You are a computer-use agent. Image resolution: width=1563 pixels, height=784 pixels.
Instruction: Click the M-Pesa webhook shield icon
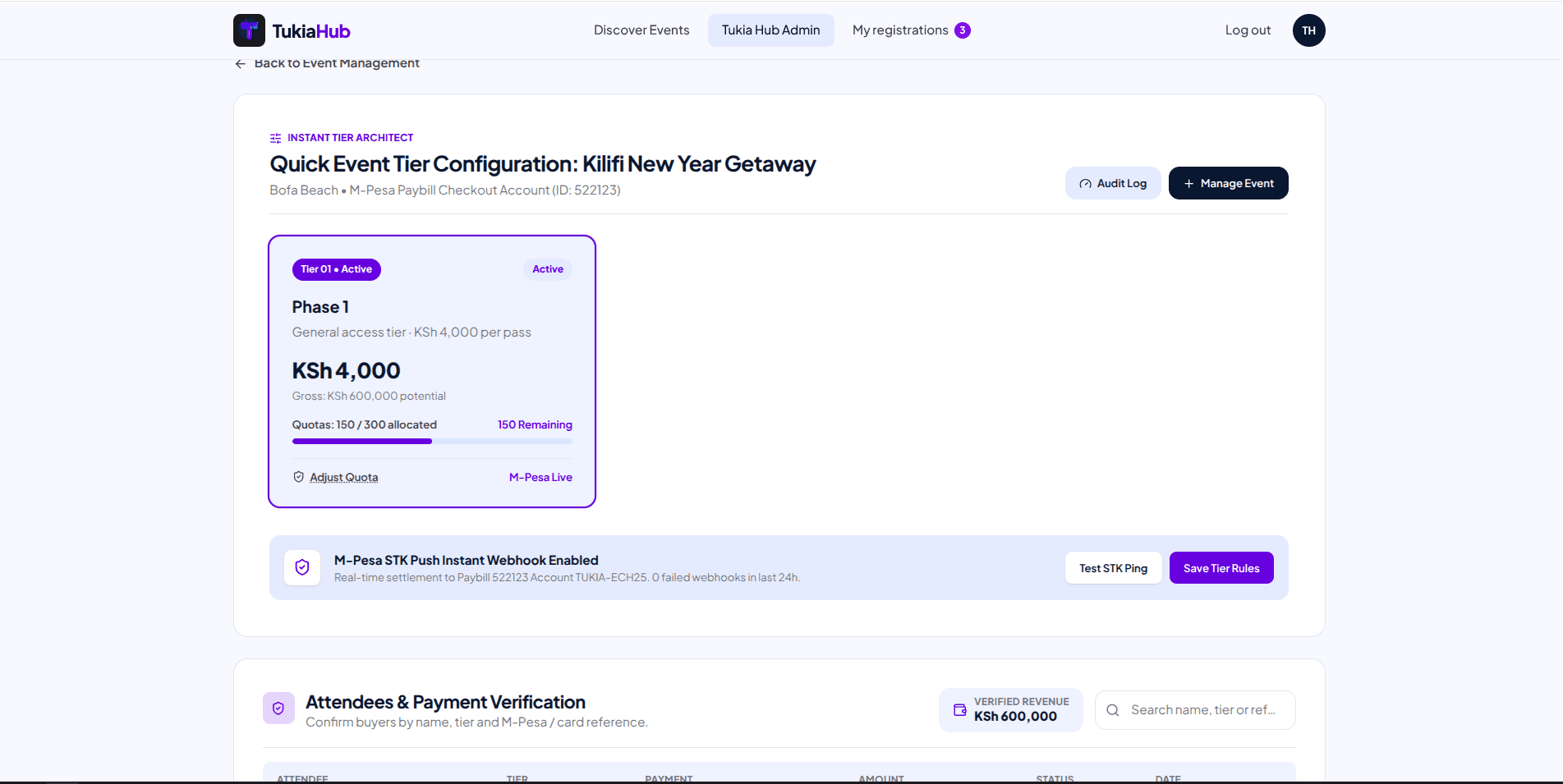click(x=302, y=567)
